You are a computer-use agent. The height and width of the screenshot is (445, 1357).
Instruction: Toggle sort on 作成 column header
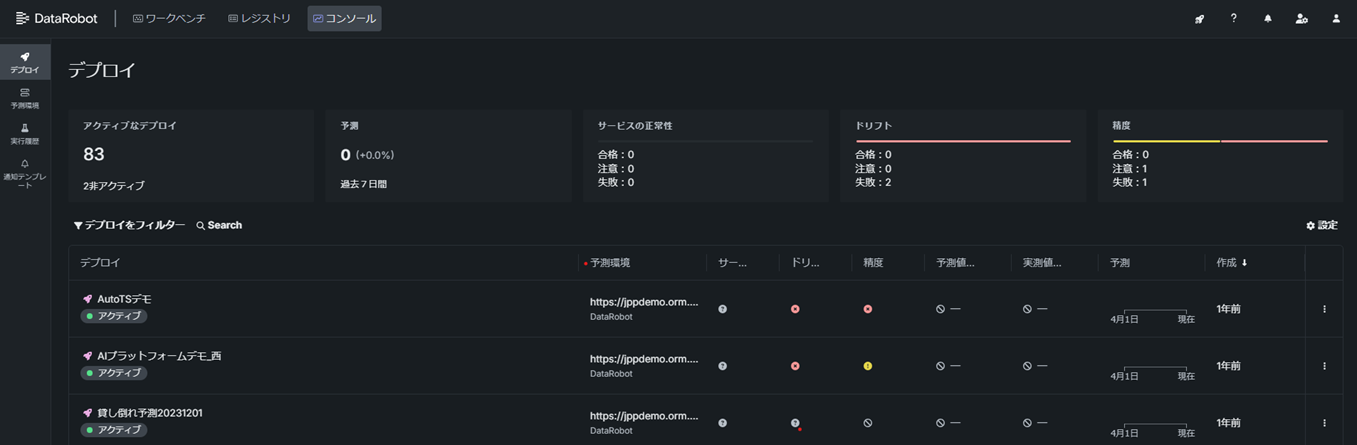click(1232, 263)
